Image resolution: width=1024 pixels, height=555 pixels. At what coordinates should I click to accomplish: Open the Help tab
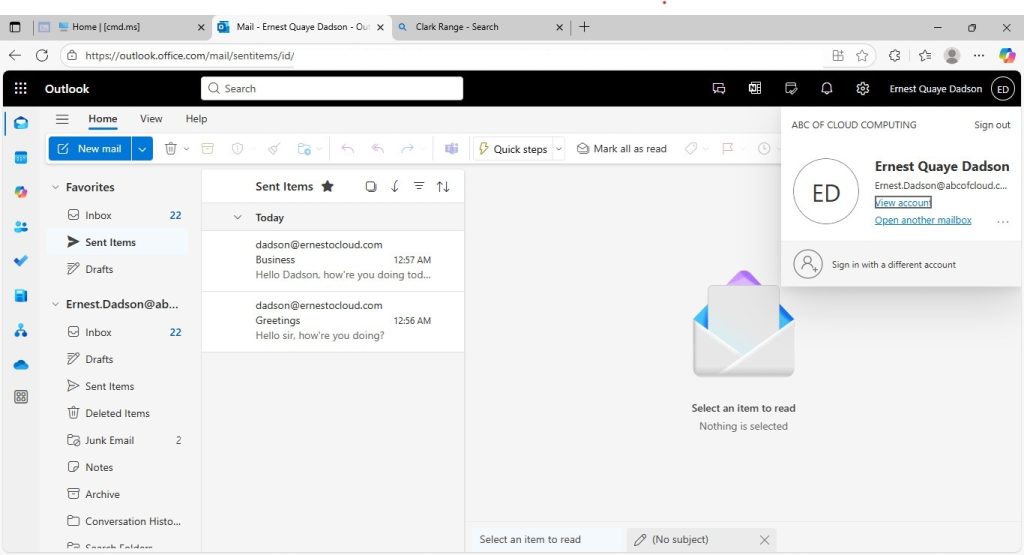click(196, 119)
